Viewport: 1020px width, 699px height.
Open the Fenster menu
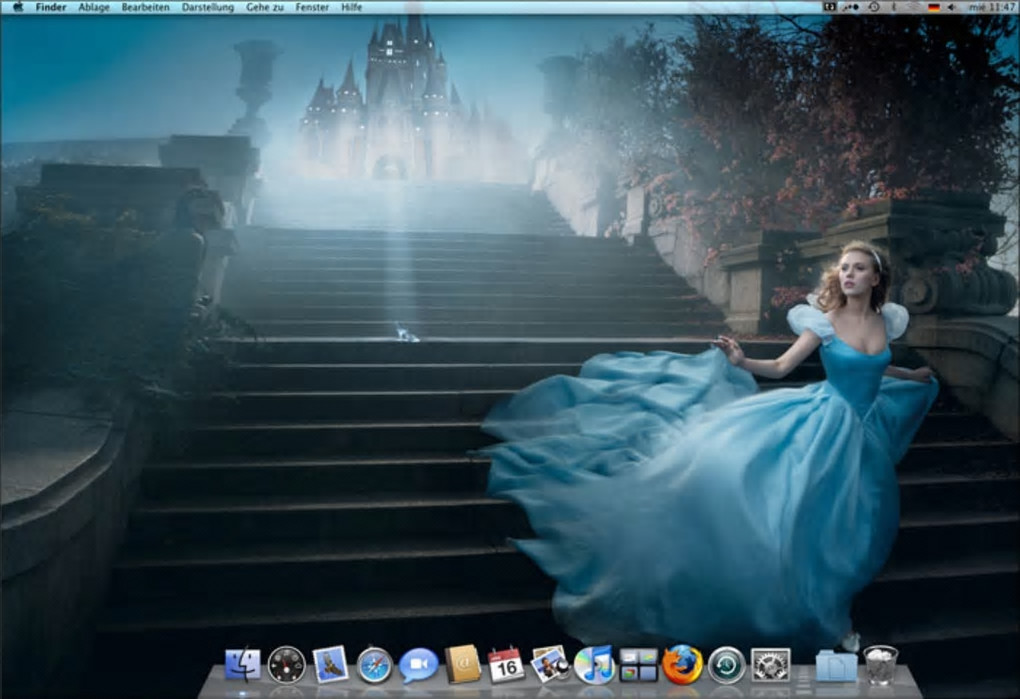pyautogui.click(x=312, y=7)
